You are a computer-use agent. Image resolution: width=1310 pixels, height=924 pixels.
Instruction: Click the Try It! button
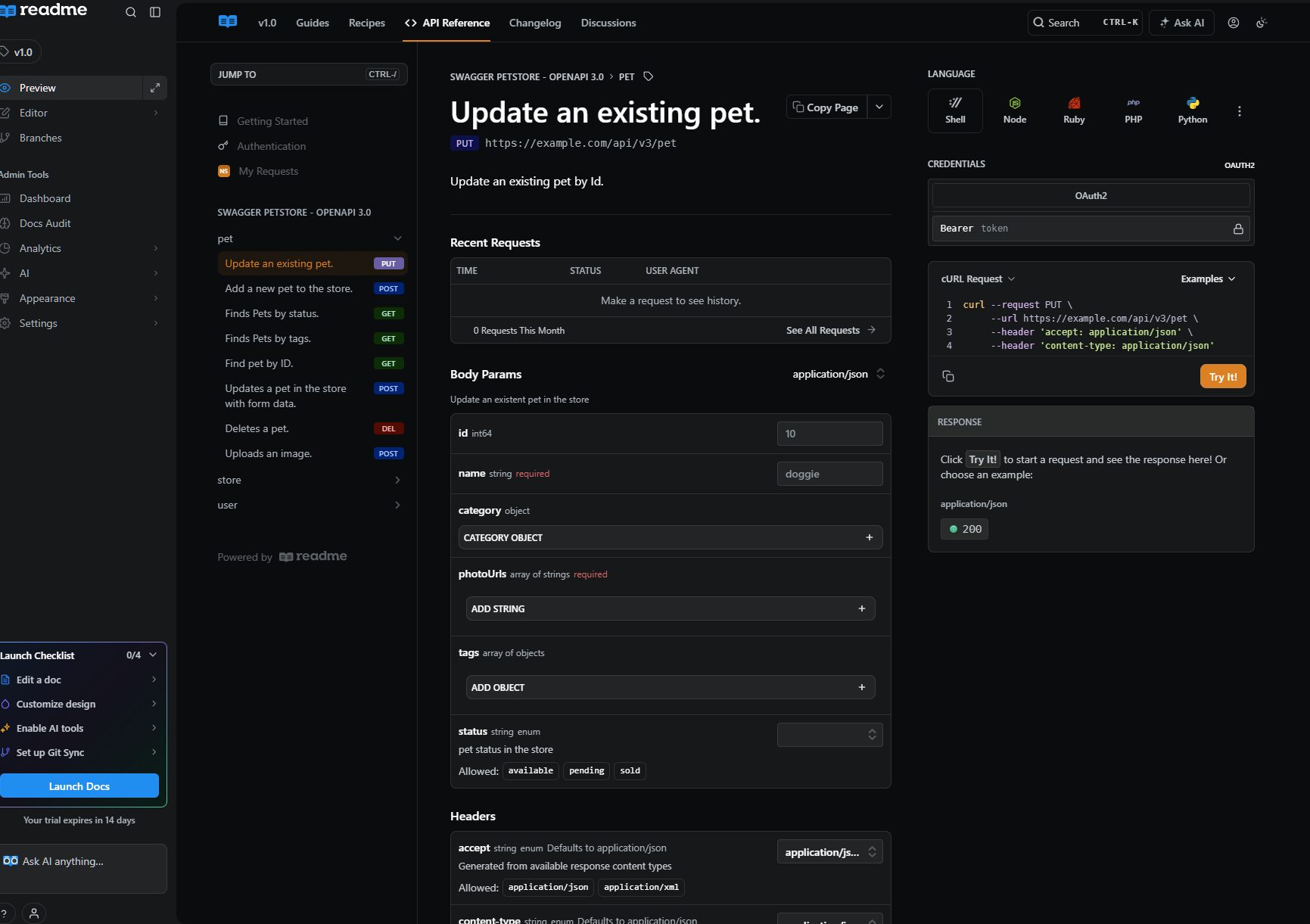(1223, 376)
